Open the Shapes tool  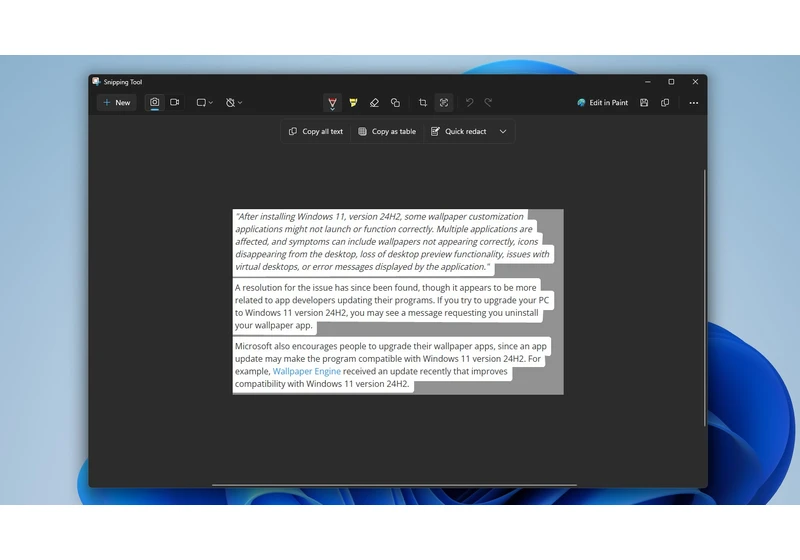point(395,103)
